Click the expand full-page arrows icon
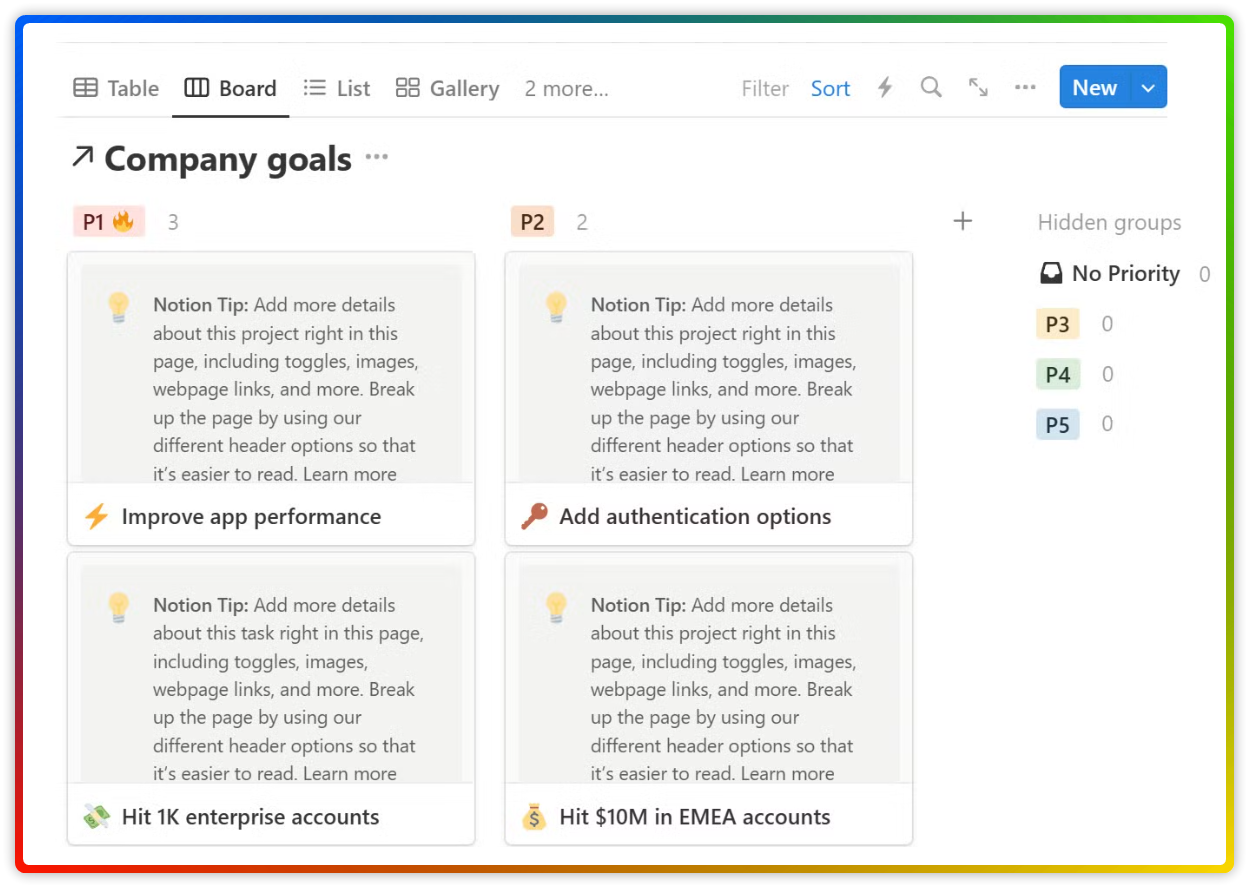1249x888 pixels. 978,88
